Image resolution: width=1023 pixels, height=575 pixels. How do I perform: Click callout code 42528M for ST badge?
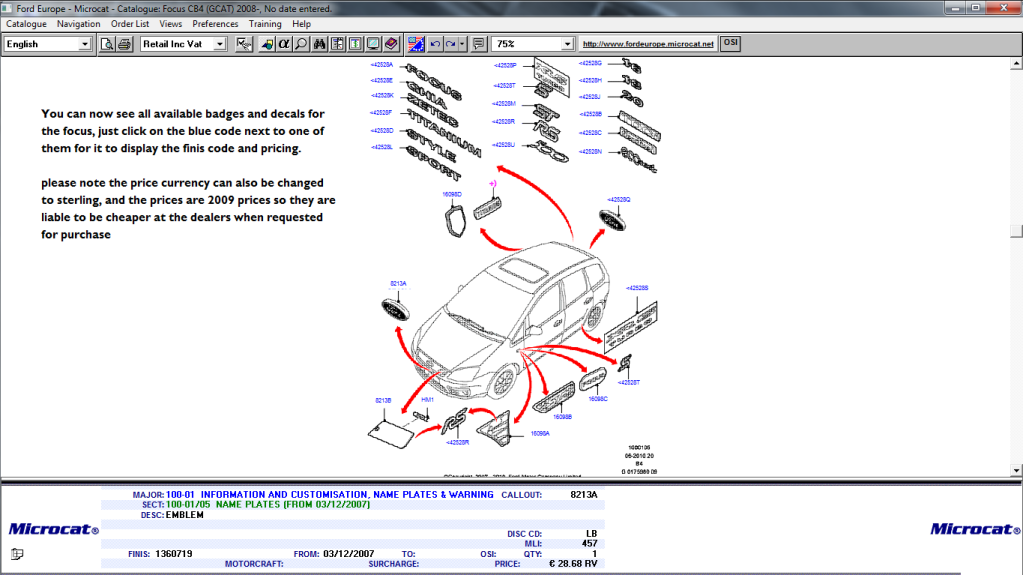pyautogui.click(x=504, y=104)
